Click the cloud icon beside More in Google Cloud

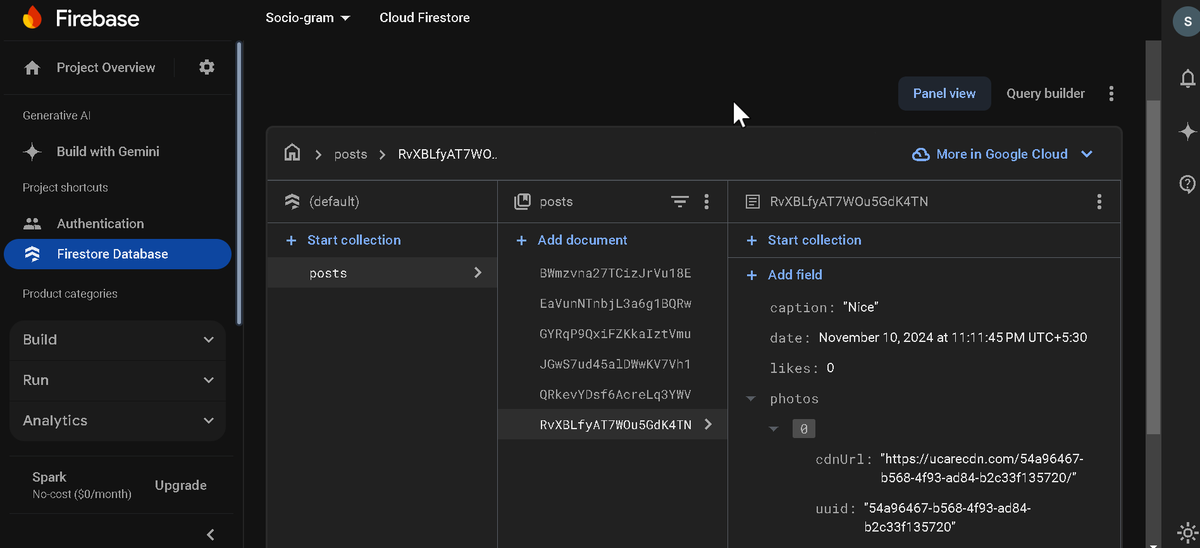point(921,154)
